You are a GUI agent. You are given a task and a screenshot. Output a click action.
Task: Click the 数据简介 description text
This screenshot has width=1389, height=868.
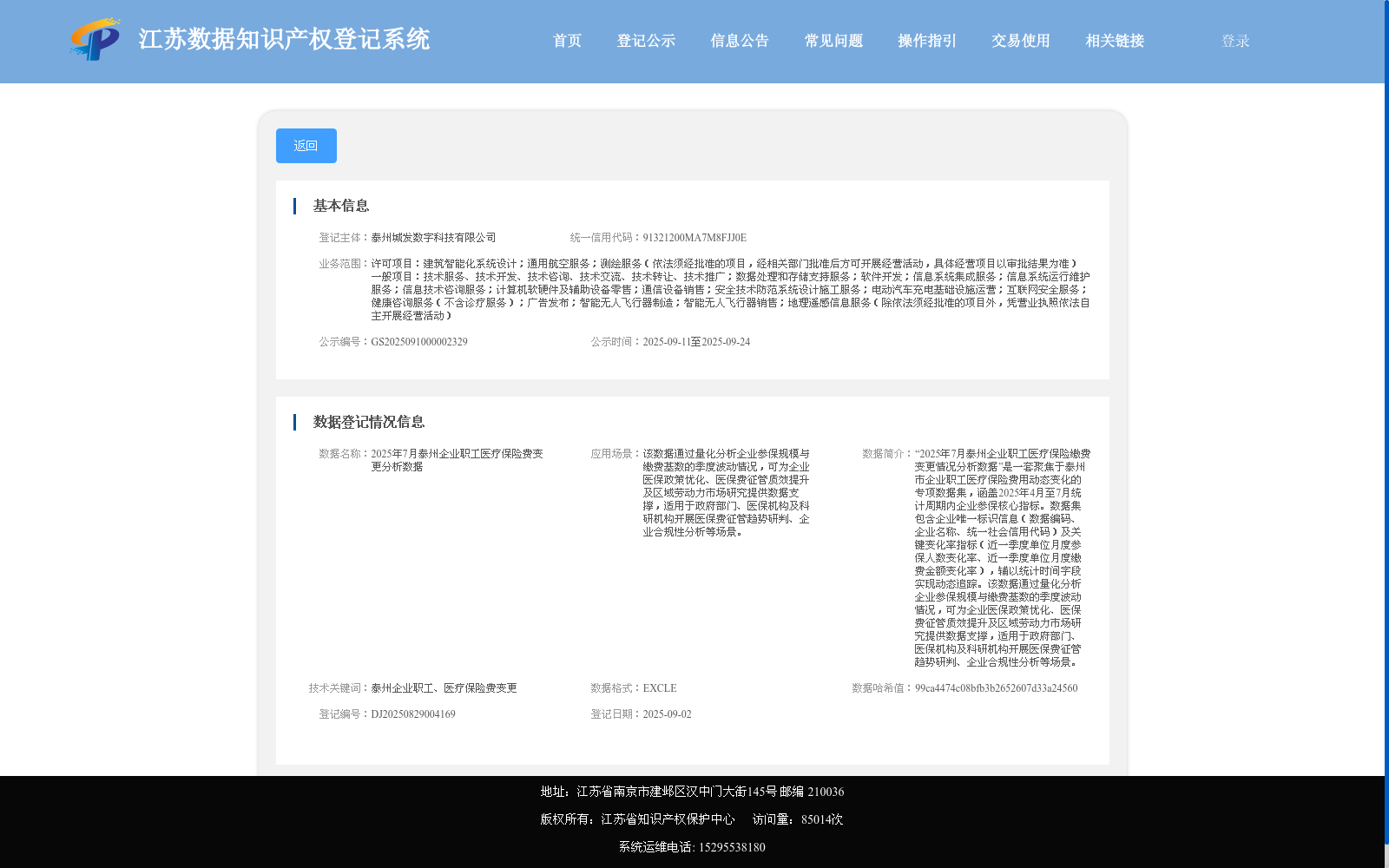[x=1003, y=558]
